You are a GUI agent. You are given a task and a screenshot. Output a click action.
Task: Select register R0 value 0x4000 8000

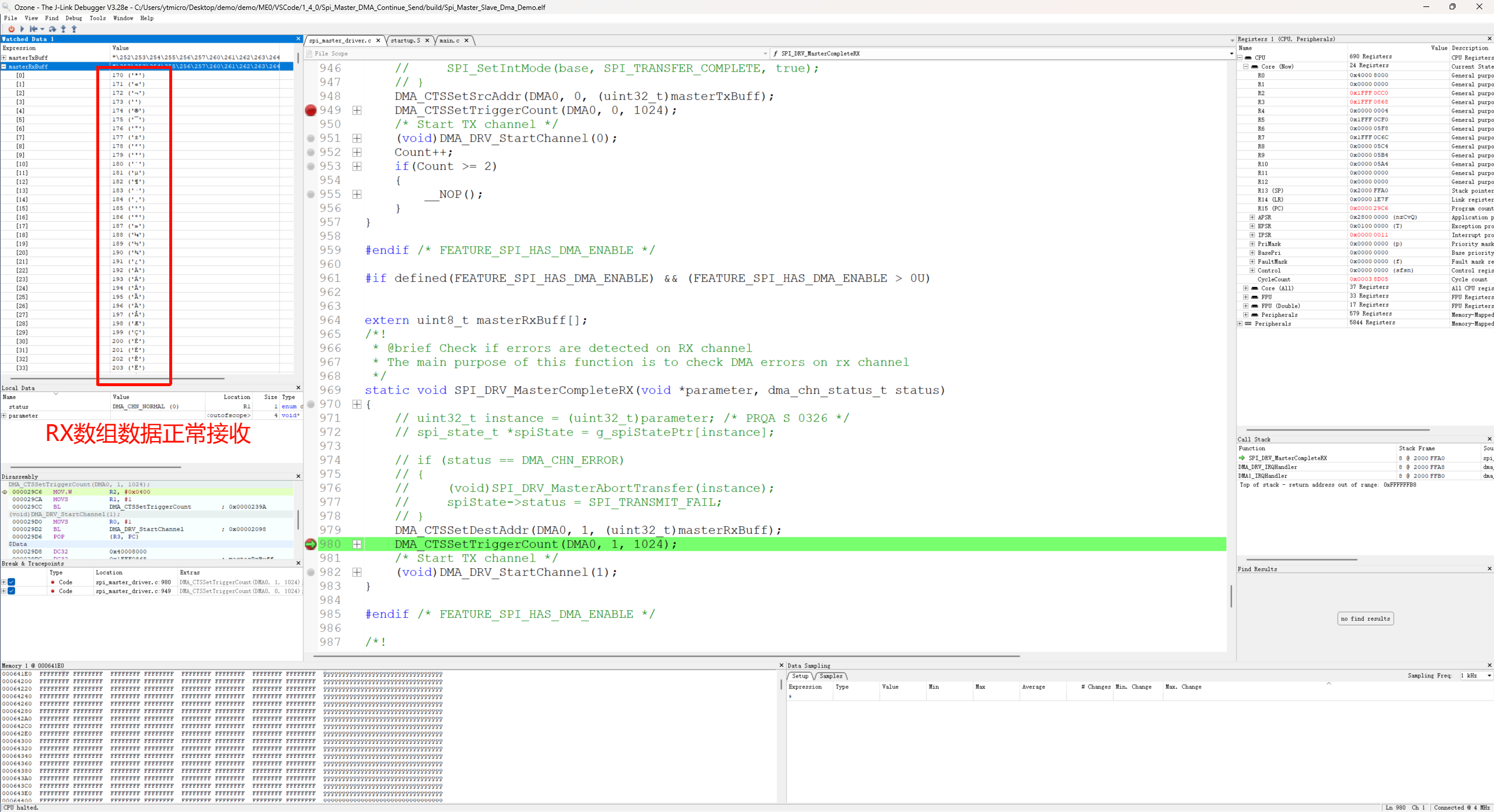click(1369, 75)
